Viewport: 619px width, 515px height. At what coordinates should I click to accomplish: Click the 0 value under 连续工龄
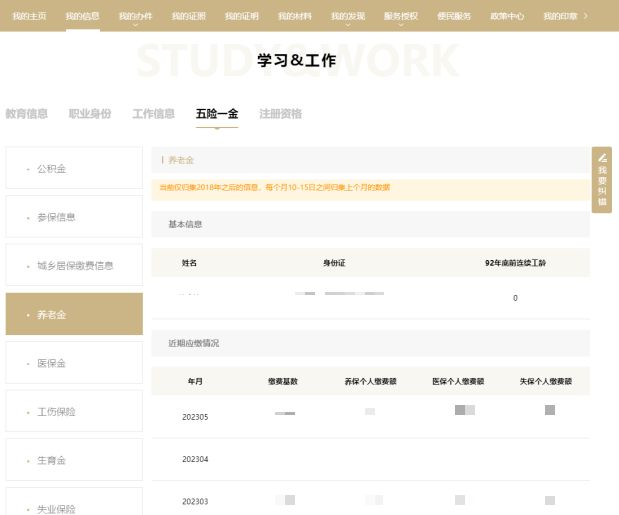point(515,298)
